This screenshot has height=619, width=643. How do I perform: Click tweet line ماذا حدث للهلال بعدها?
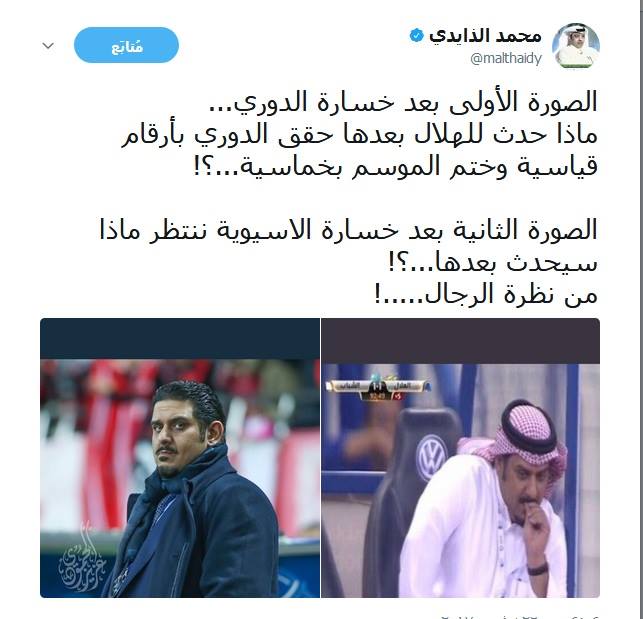(359, 135)
